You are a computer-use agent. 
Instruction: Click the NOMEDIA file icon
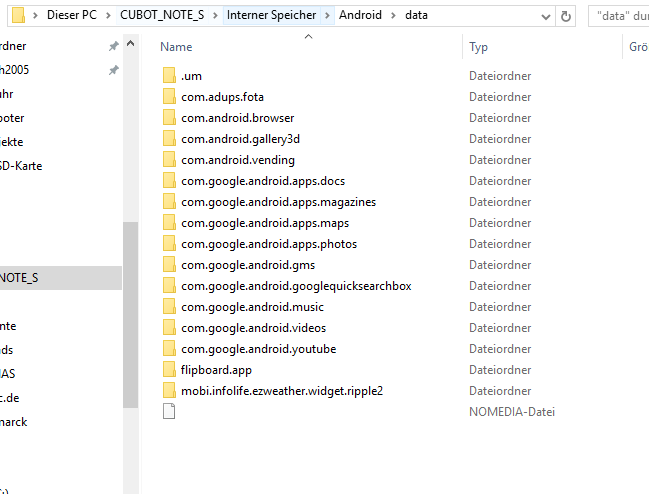coord(169,412)
